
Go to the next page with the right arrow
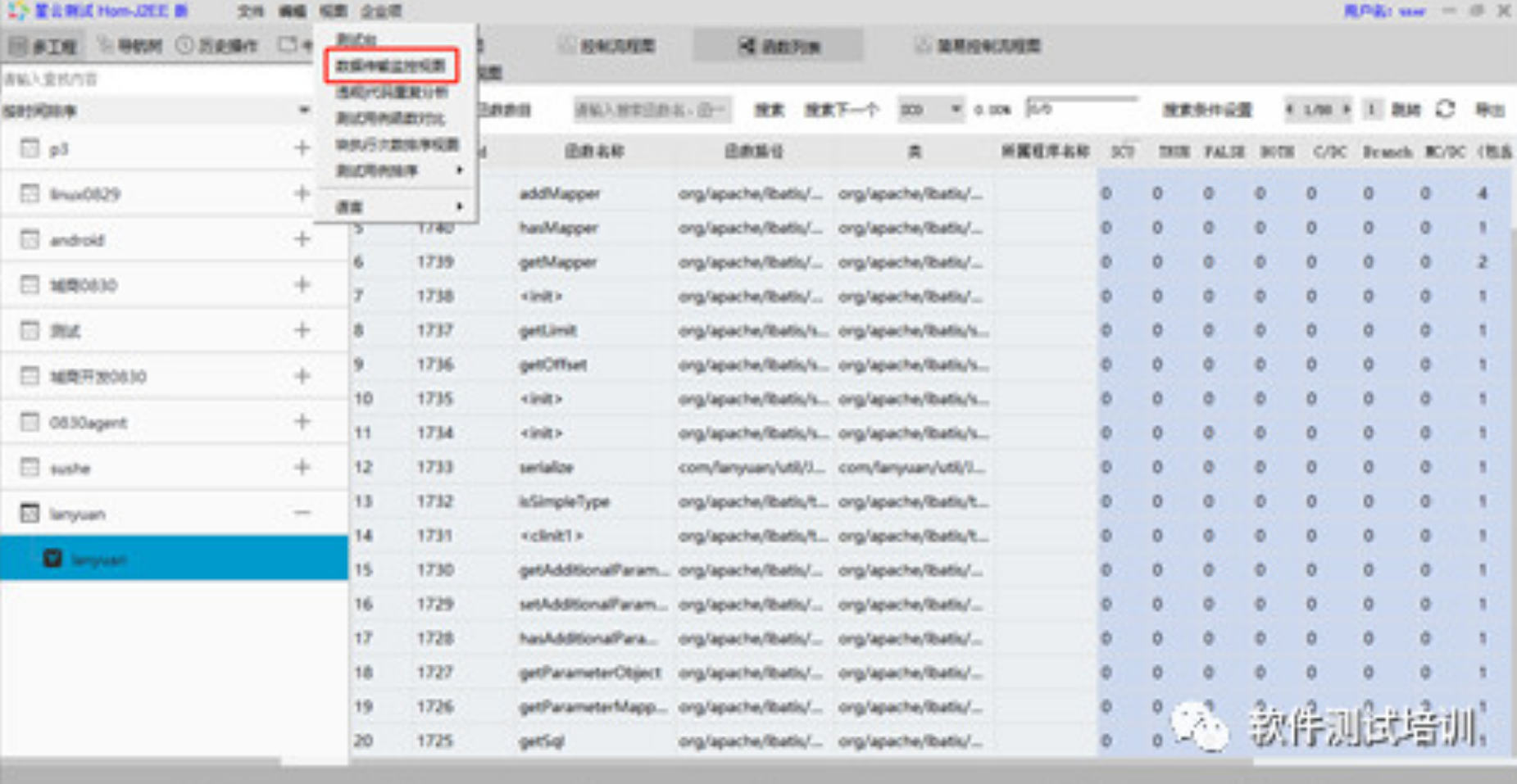1347,109
